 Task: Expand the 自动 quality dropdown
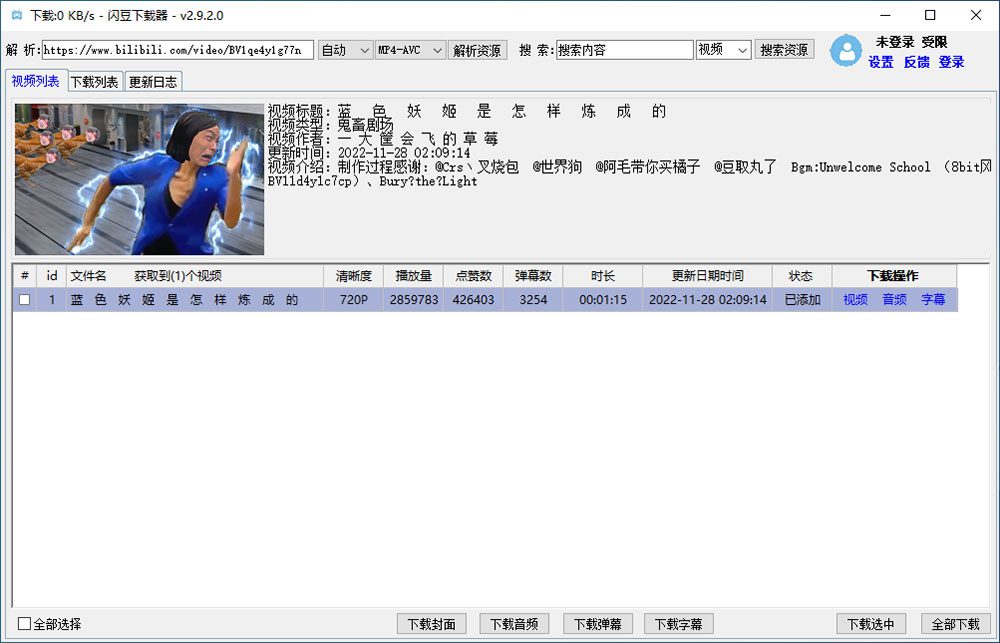coord(344,50)
